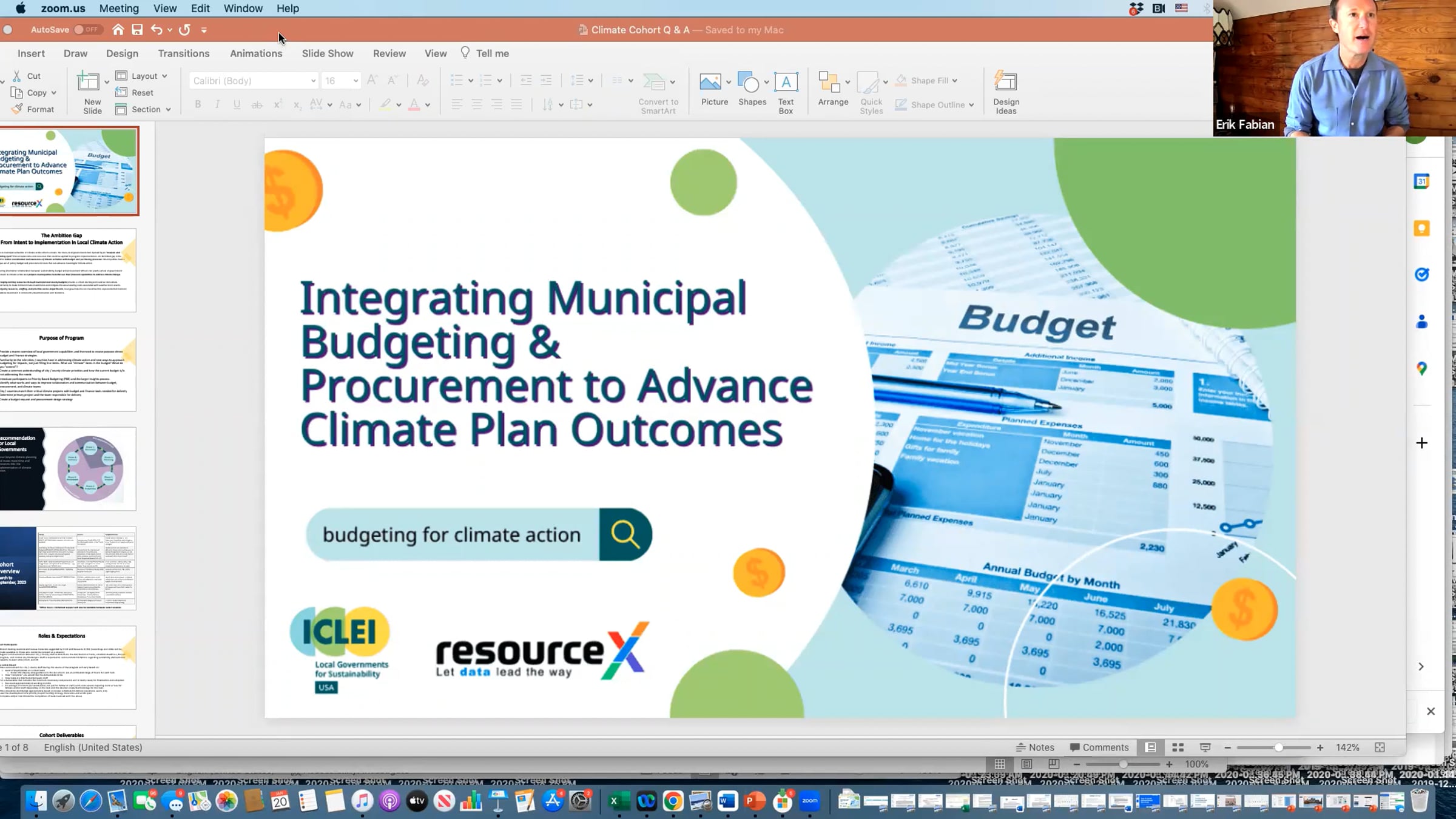
Task: Click the Picture insert icon
Action: (710, 82)
